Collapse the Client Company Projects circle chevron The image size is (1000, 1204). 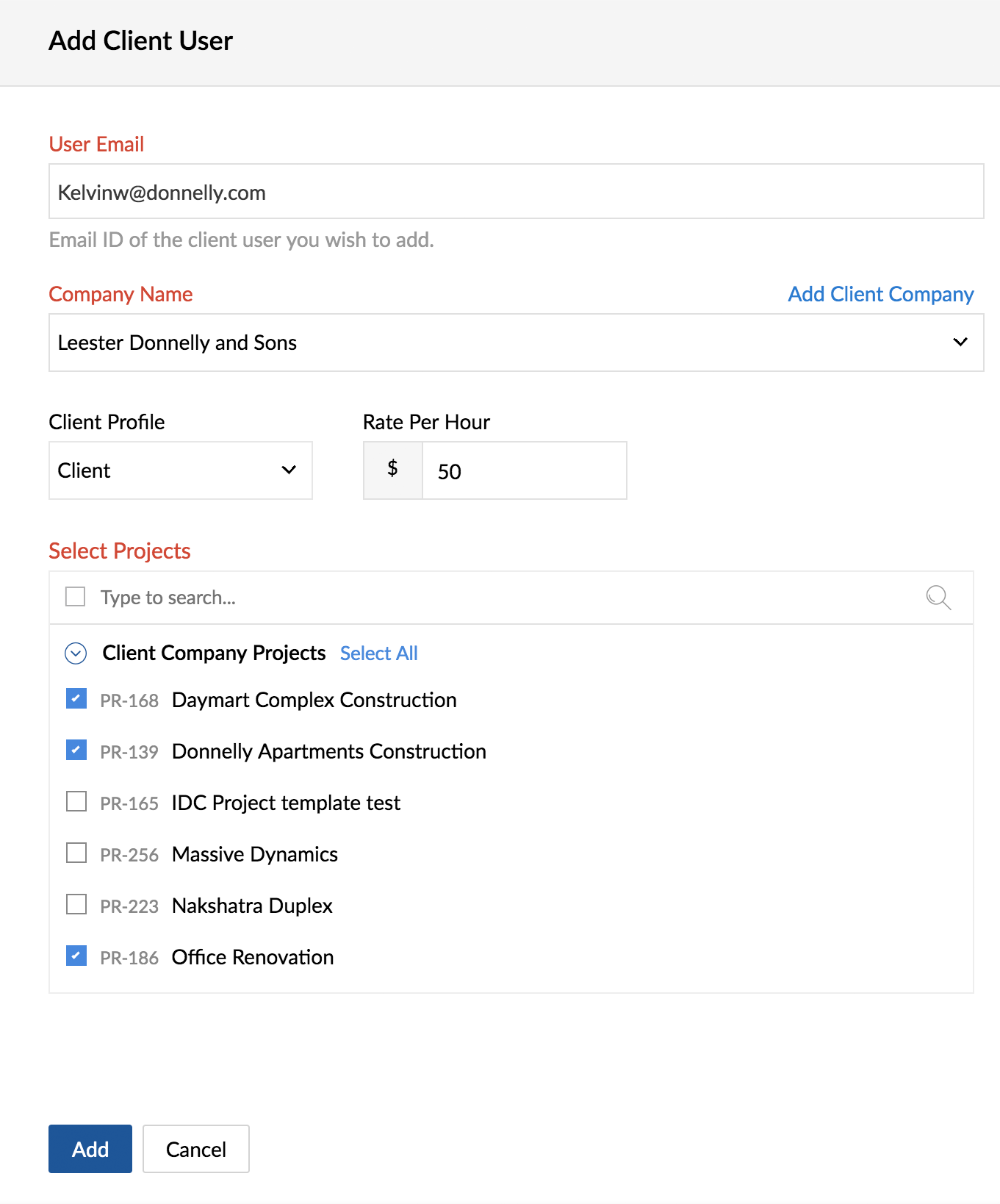76,653
